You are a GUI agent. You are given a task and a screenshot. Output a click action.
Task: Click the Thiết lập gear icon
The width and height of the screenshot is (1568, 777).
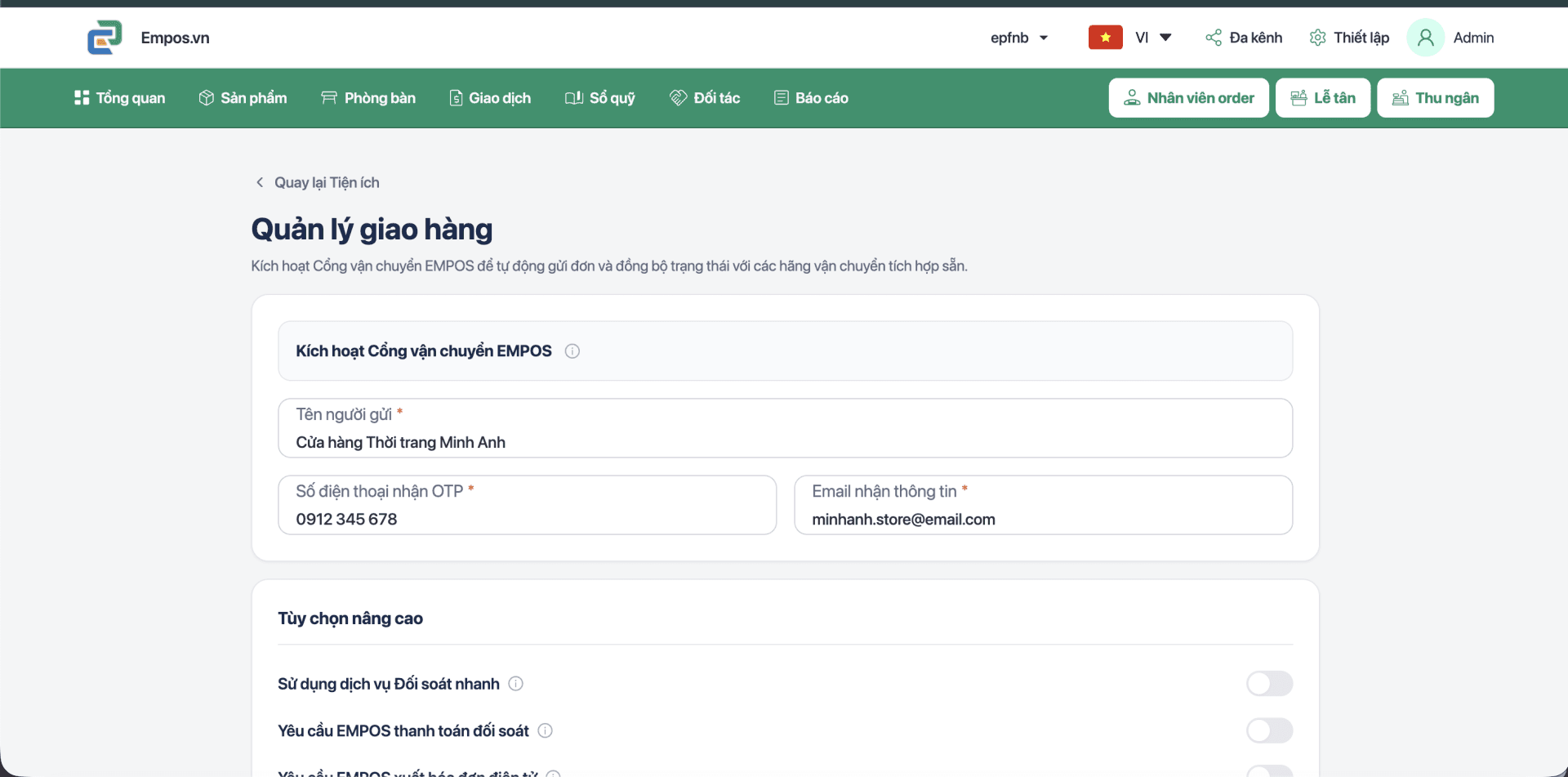click(x=1317, y=38)
